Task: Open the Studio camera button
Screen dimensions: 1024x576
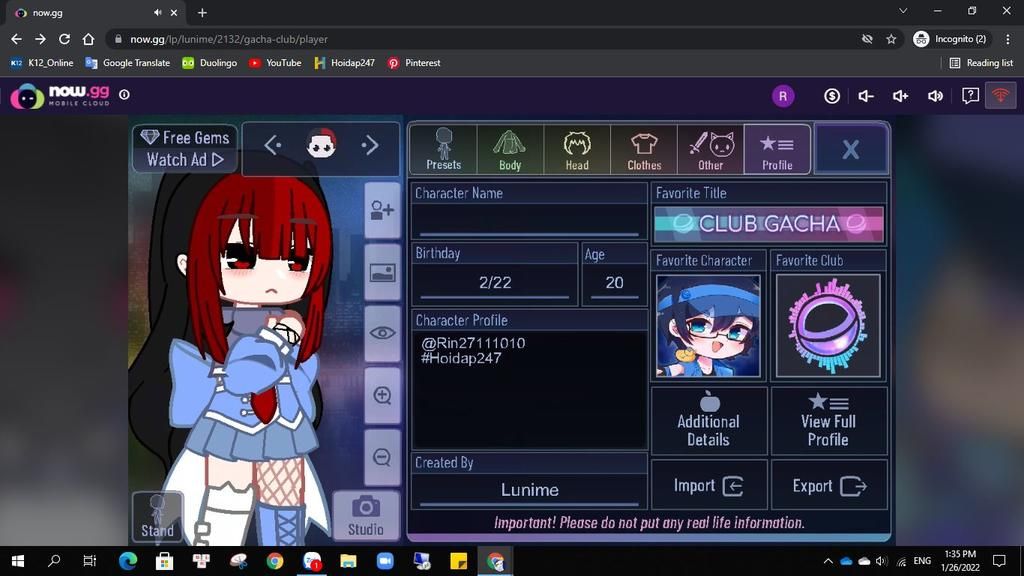Action: coord(366,515)
